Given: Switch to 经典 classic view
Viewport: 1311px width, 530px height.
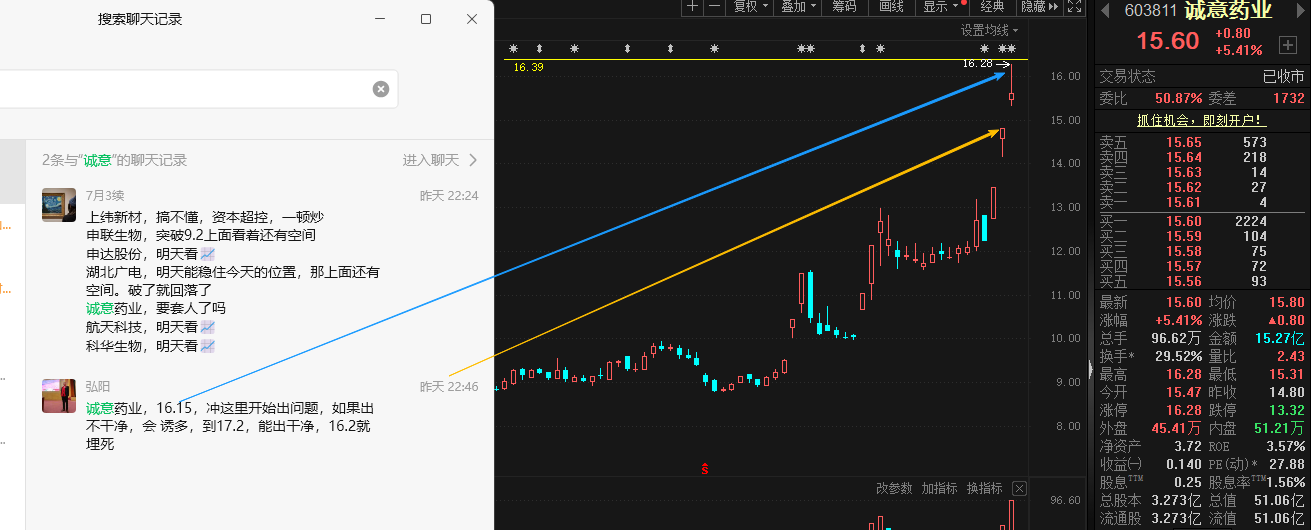Looking at the screenshot, I should coord(992,6).
